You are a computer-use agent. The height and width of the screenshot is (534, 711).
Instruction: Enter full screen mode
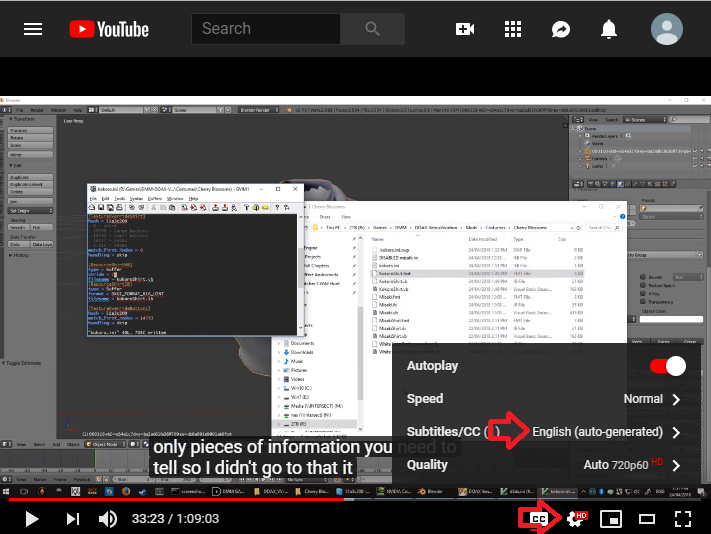click(x=682, y=519)
